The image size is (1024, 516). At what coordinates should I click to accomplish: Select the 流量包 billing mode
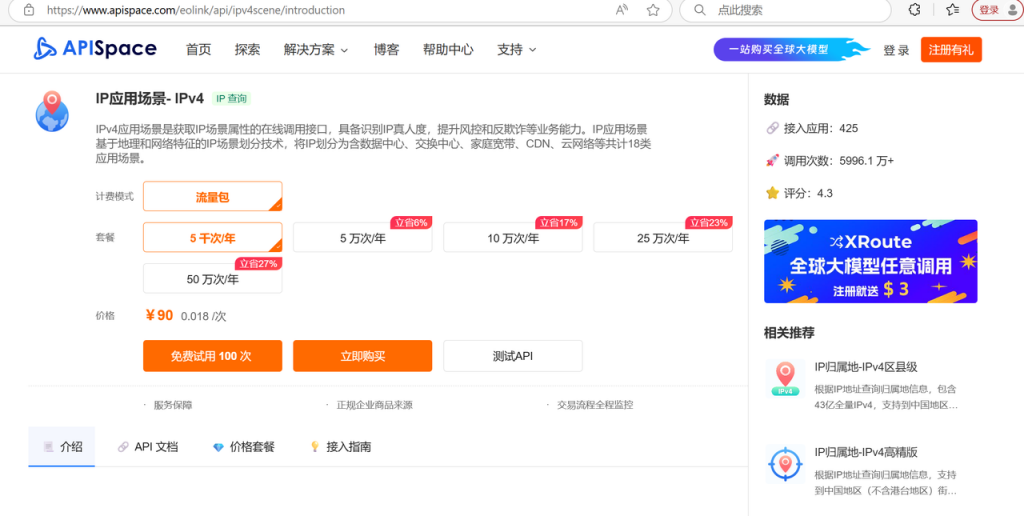tap(212, 197)
